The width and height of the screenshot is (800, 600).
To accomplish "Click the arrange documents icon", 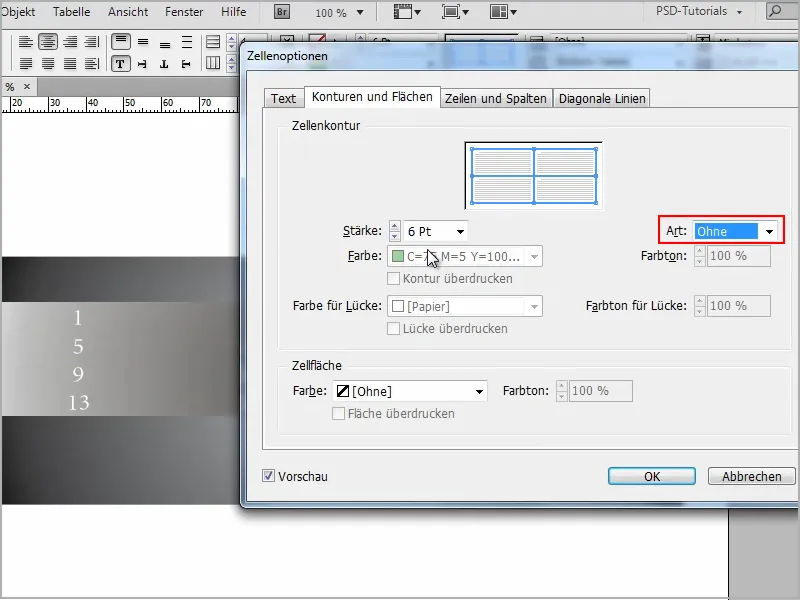I will pos(503,12).
